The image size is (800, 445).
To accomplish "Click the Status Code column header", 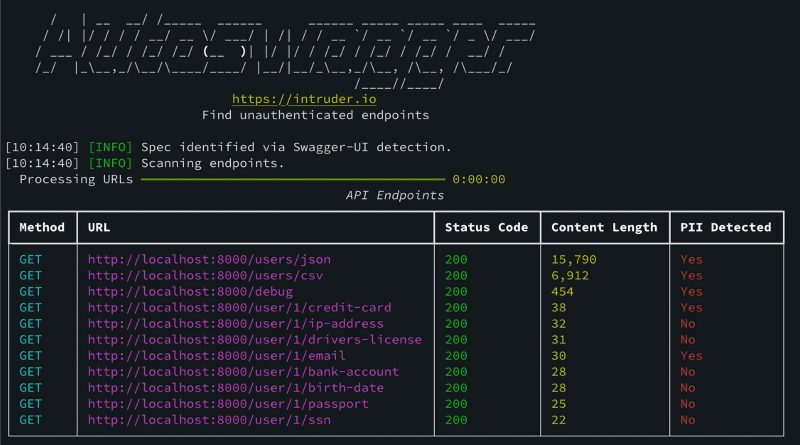I will (x=487, y=228).
